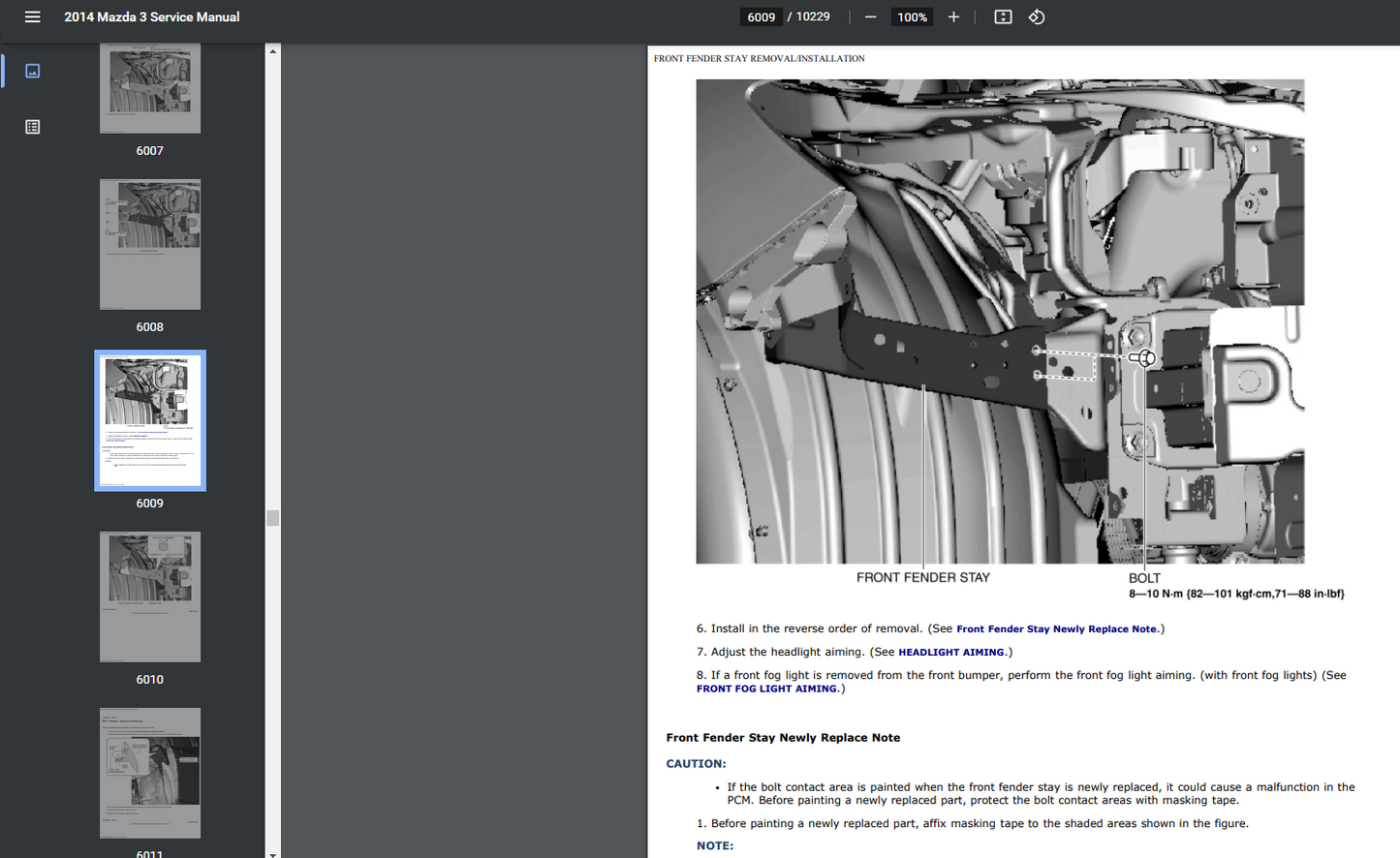Show the page thumbnails view icon
Image resolution: width=1400 pixels, height=858 pixels.
pos(32,71)
